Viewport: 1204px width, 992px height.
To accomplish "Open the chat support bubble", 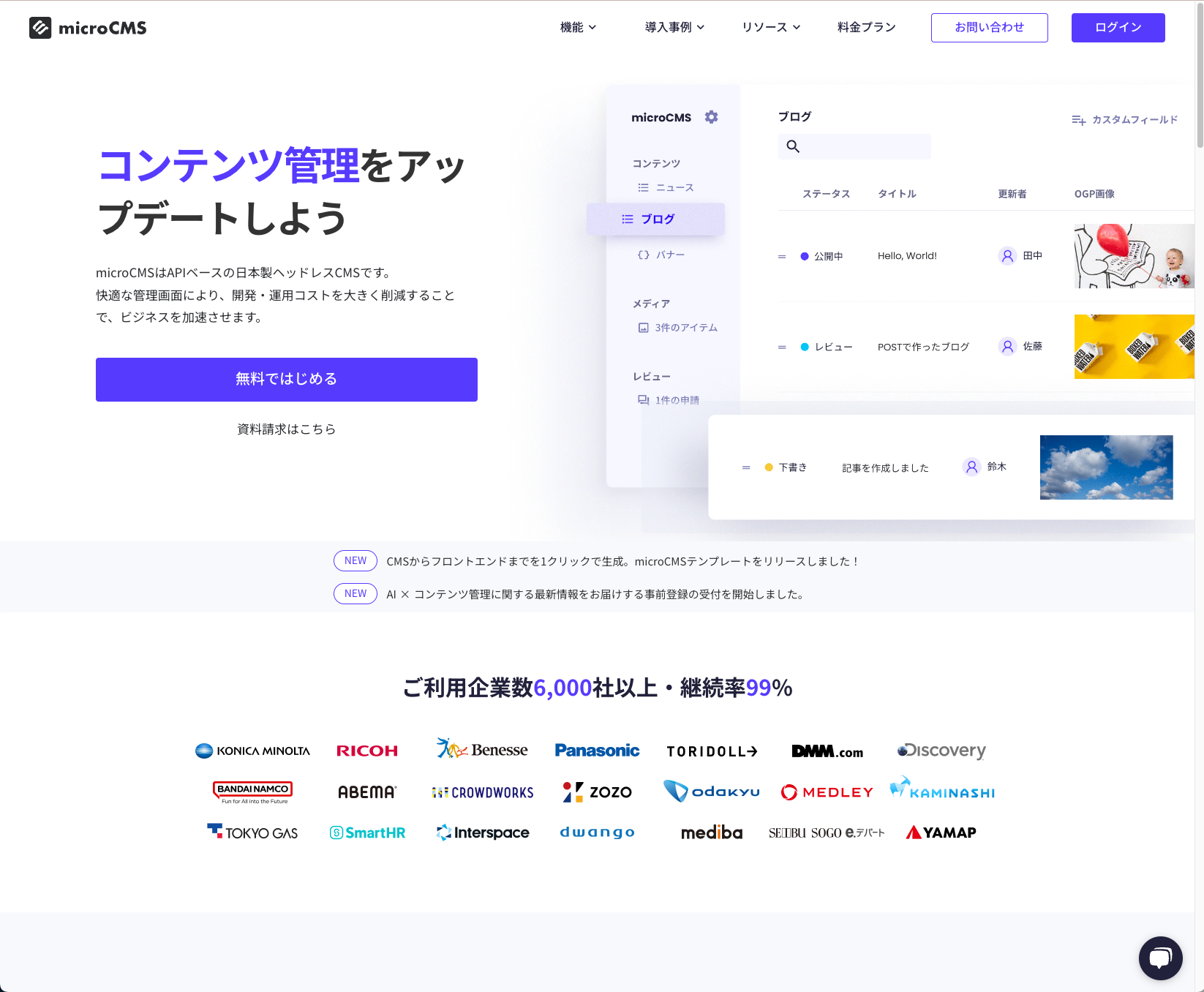I will click(1160, 958).
